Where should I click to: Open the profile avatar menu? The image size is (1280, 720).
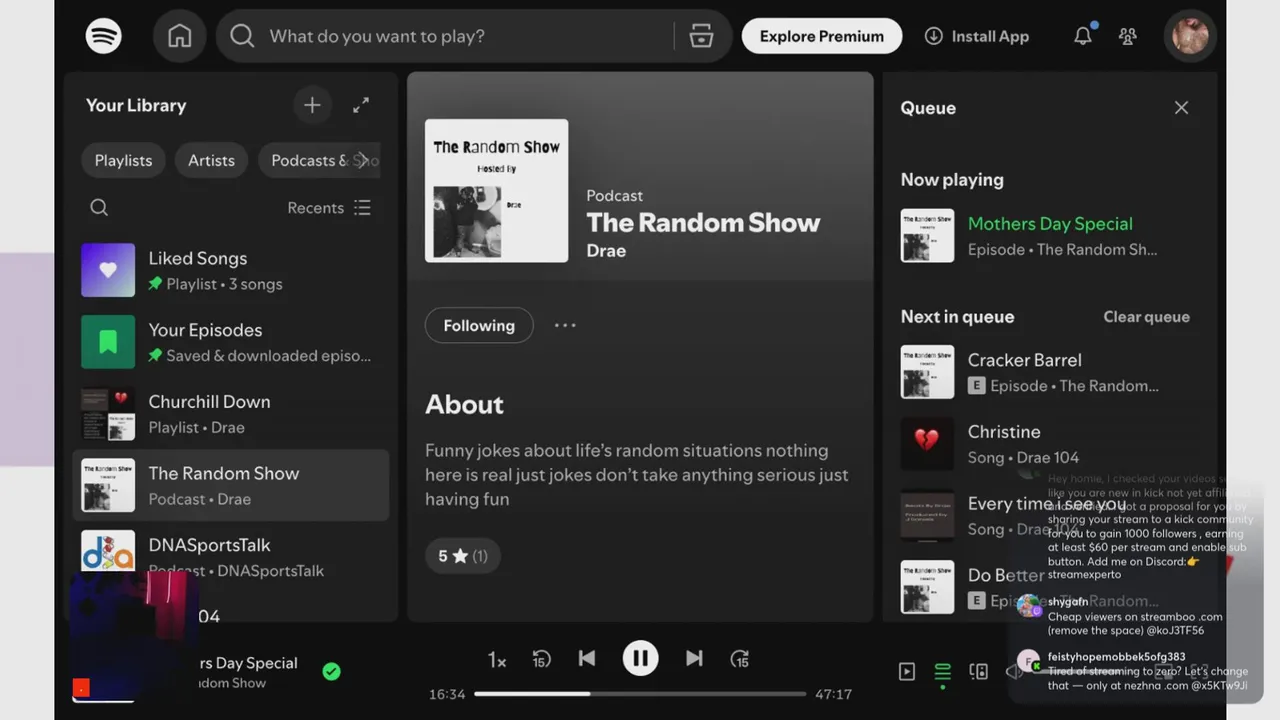point(1190,36)
